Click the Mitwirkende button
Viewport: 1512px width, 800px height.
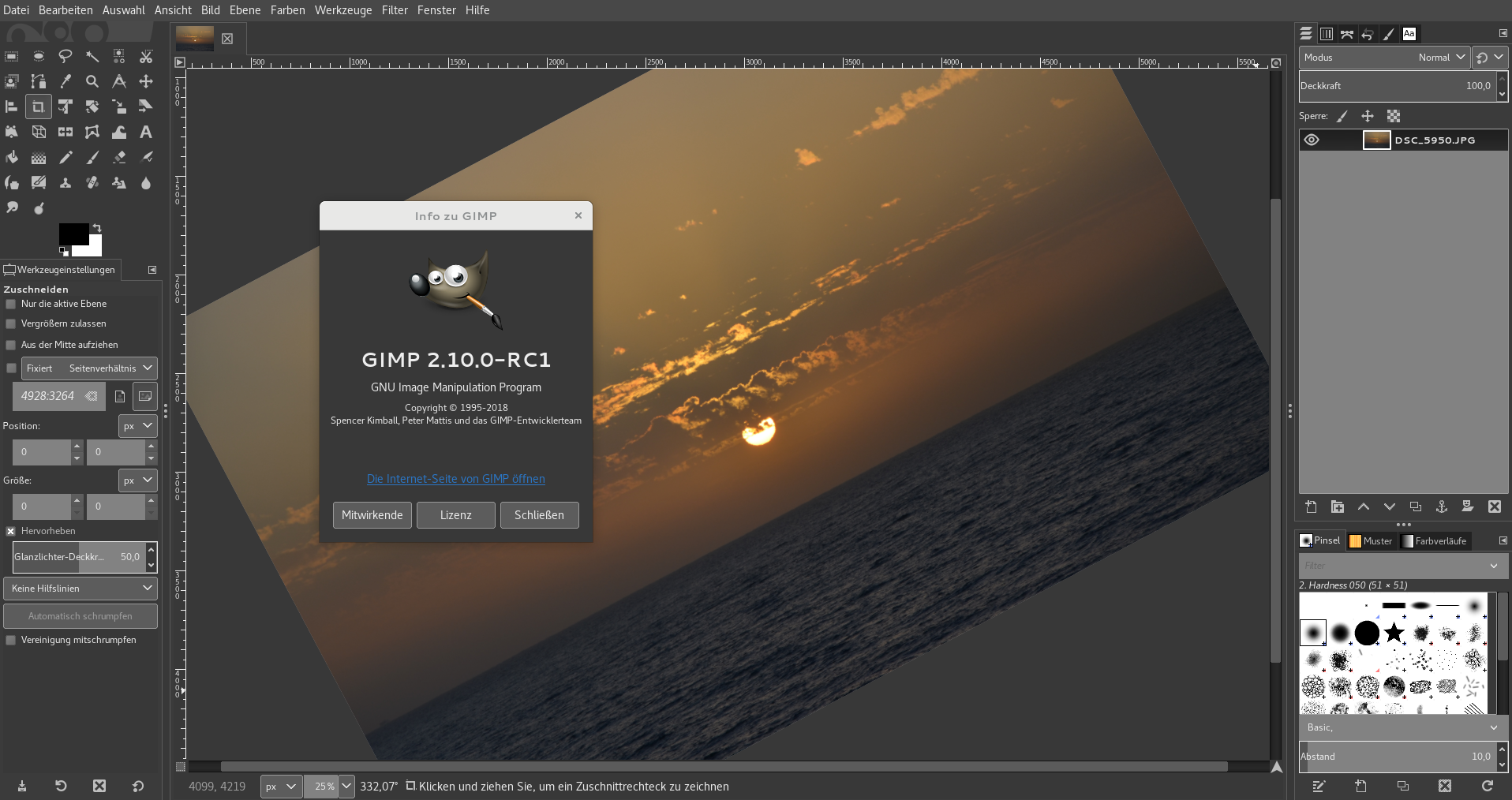pos(372,515)
